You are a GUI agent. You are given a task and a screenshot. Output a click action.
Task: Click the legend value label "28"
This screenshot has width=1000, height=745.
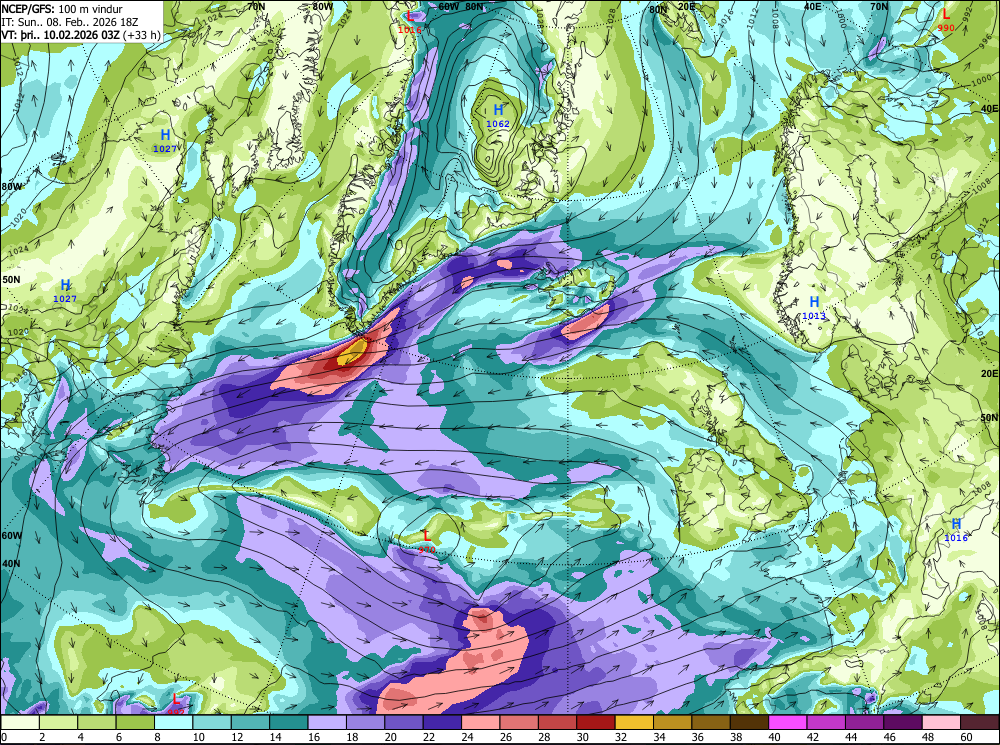[544, 737]
